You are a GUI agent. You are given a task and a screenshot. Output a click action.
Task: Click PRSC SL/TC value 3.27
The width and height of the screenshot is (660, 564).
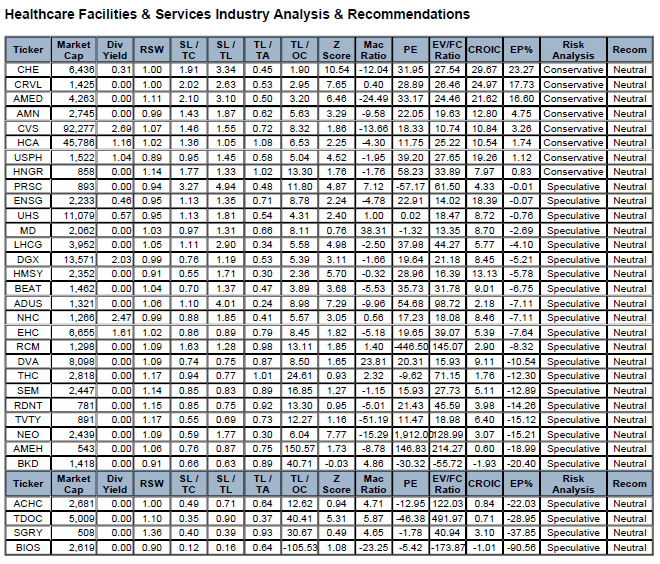pos(189,186)
